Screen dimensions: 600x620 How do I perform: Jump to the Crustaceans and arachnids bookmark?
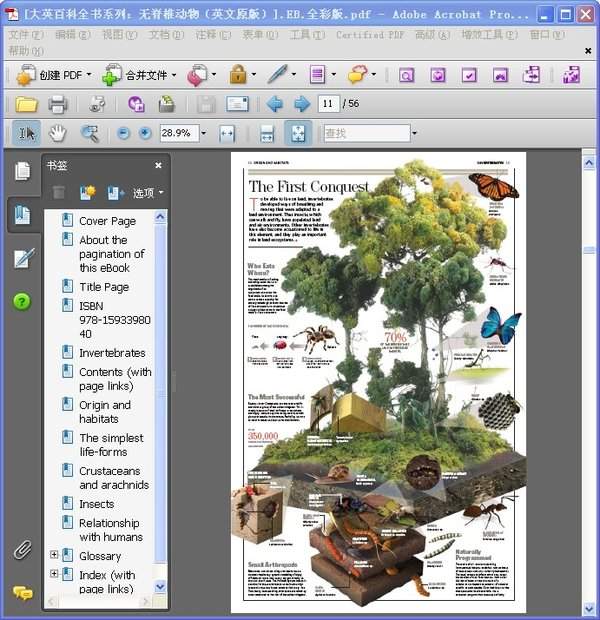pos(114,478)
